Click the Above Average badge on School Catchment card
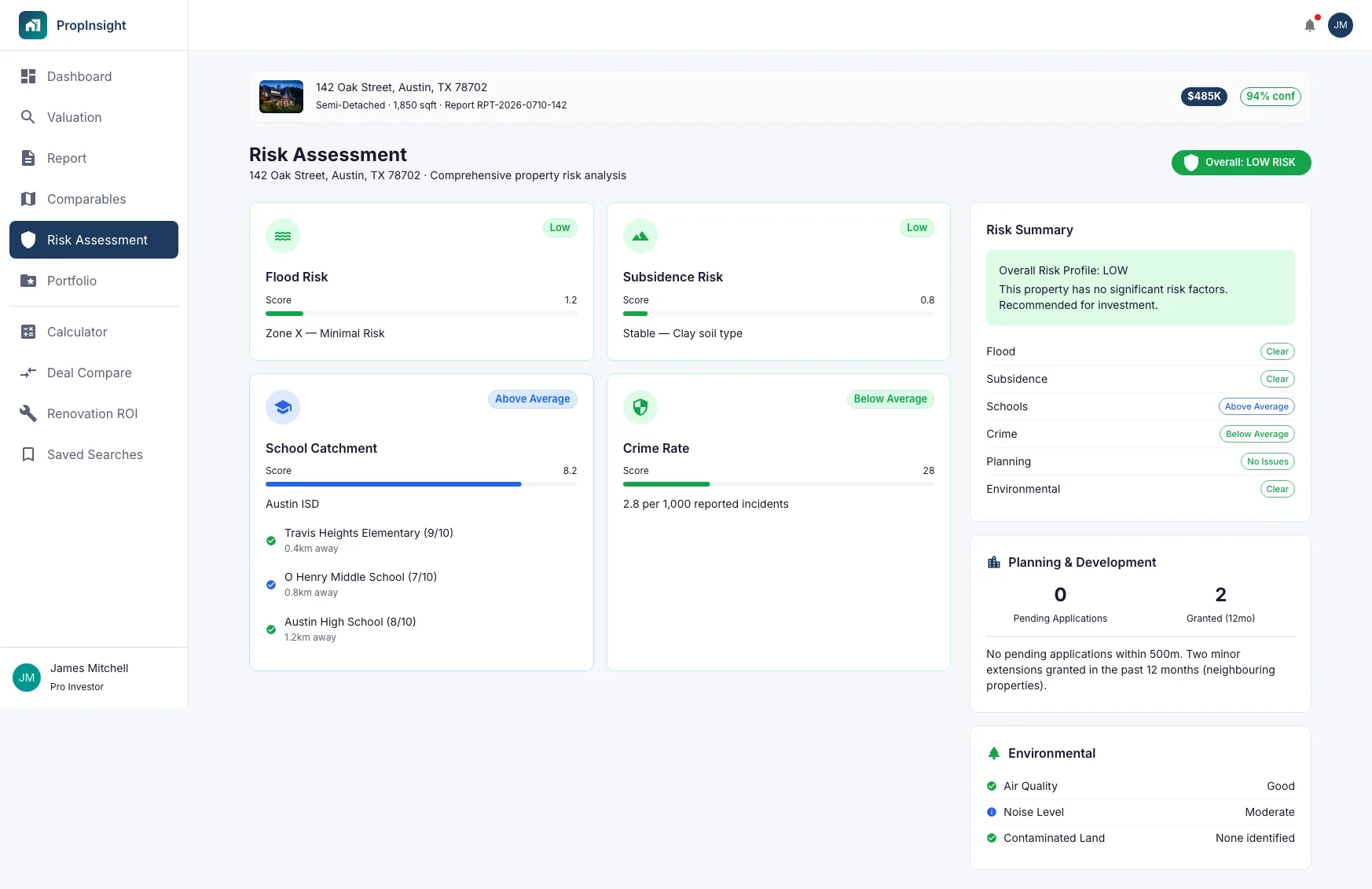 [533, 399]
